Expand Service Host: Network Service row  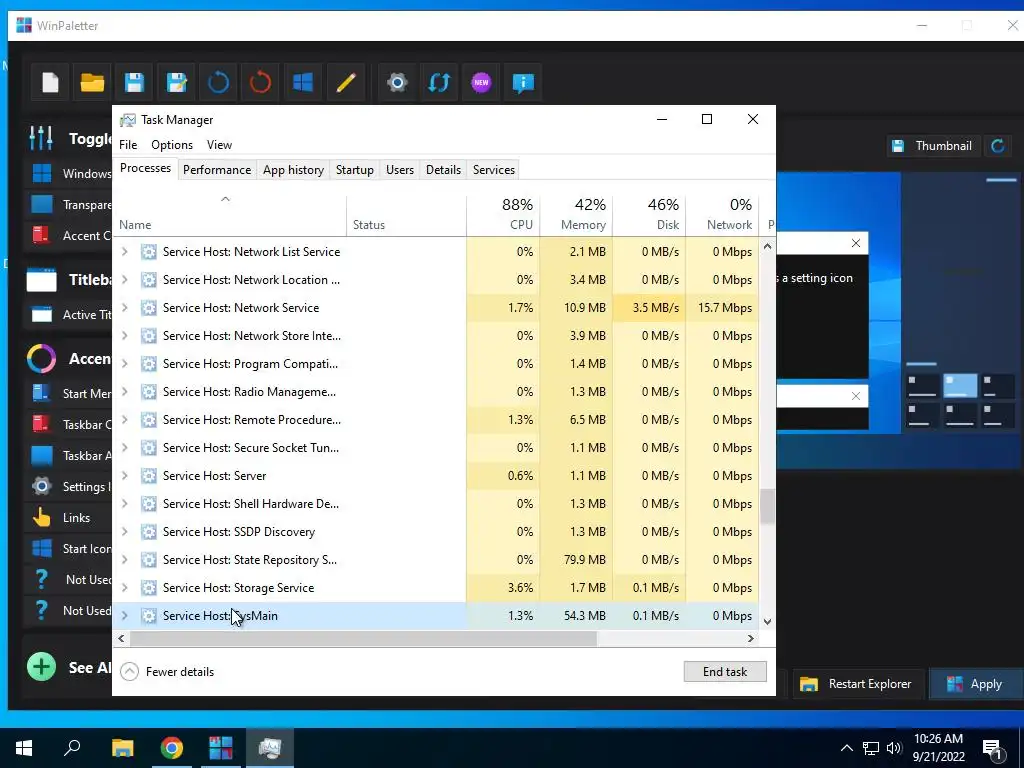[x=125, y=308]
